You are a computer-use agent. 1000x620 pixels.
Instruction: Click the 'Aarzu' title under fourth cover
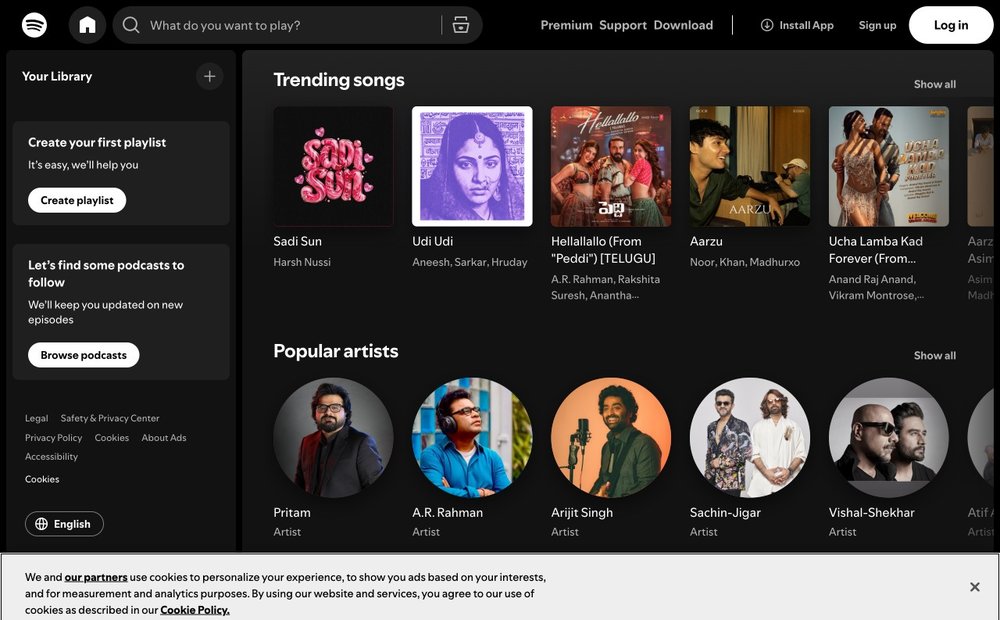706,241
